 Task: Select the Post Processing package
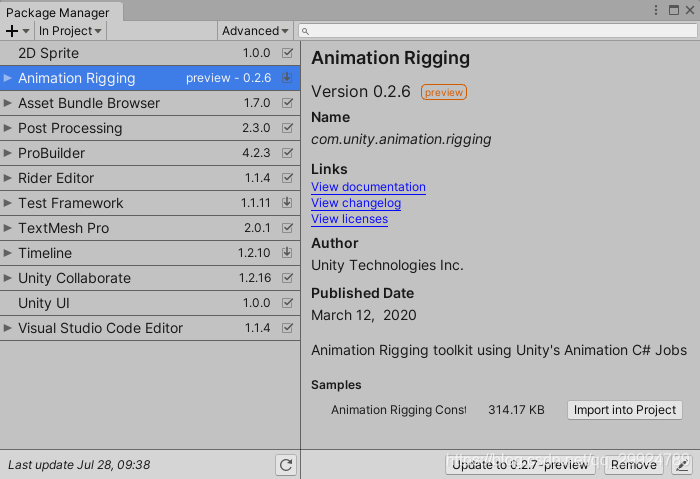pos(150,128)
